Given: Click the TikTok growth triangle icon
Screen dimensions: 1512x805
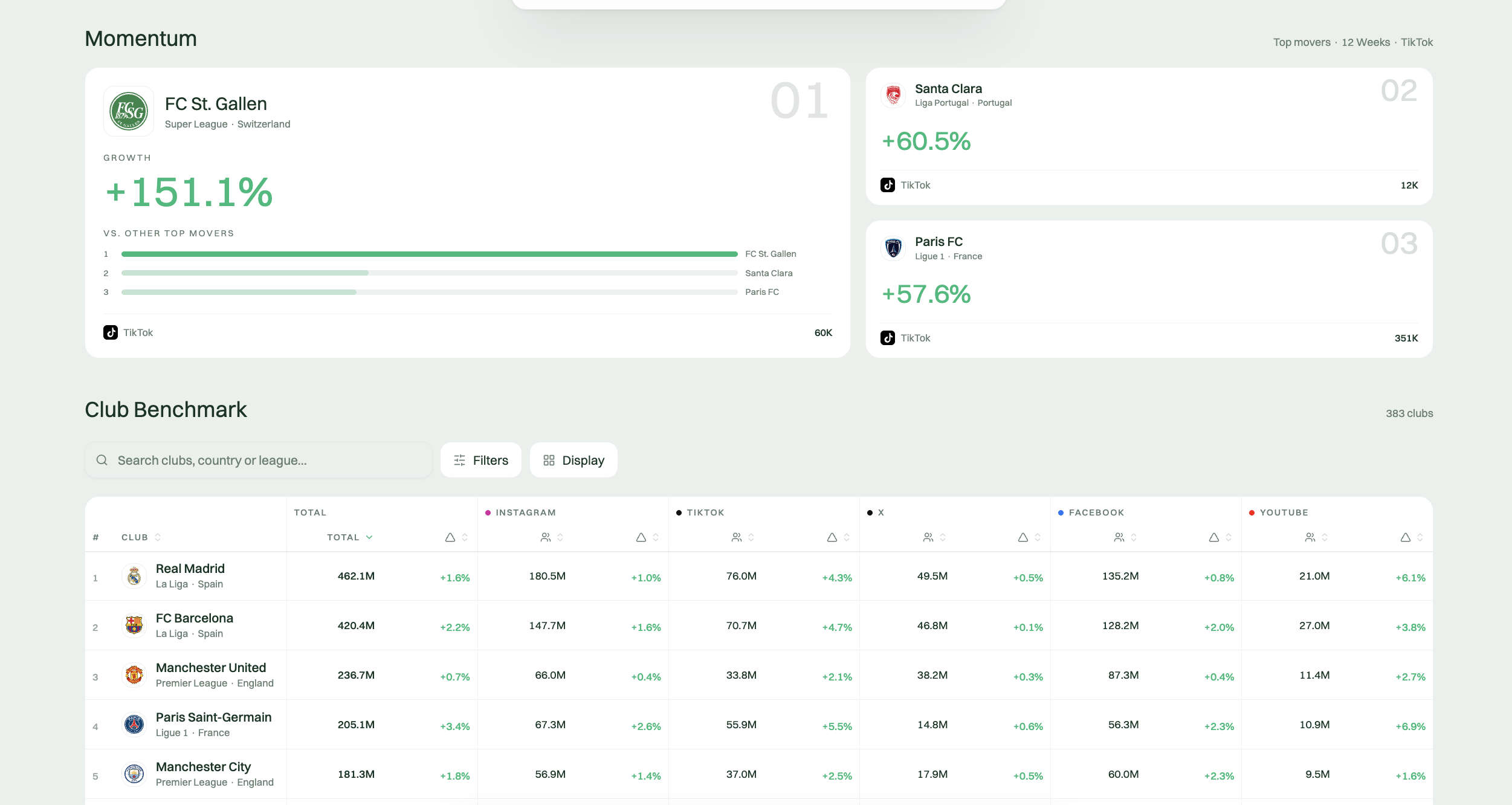Looking at the screenshot, I should tap(832, 537).
